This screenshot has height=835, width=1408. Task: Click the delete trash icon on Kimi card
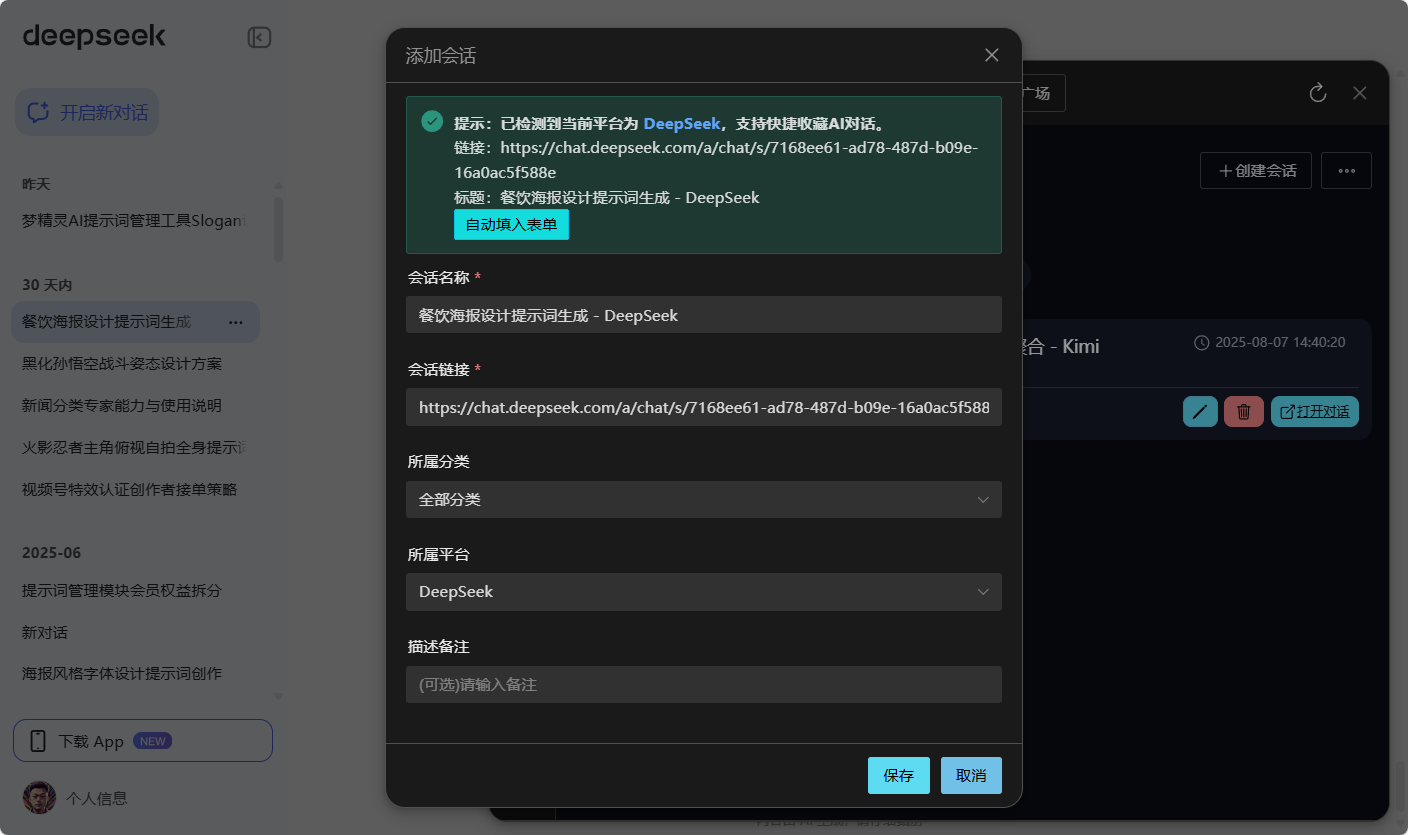click(1244, 412)
